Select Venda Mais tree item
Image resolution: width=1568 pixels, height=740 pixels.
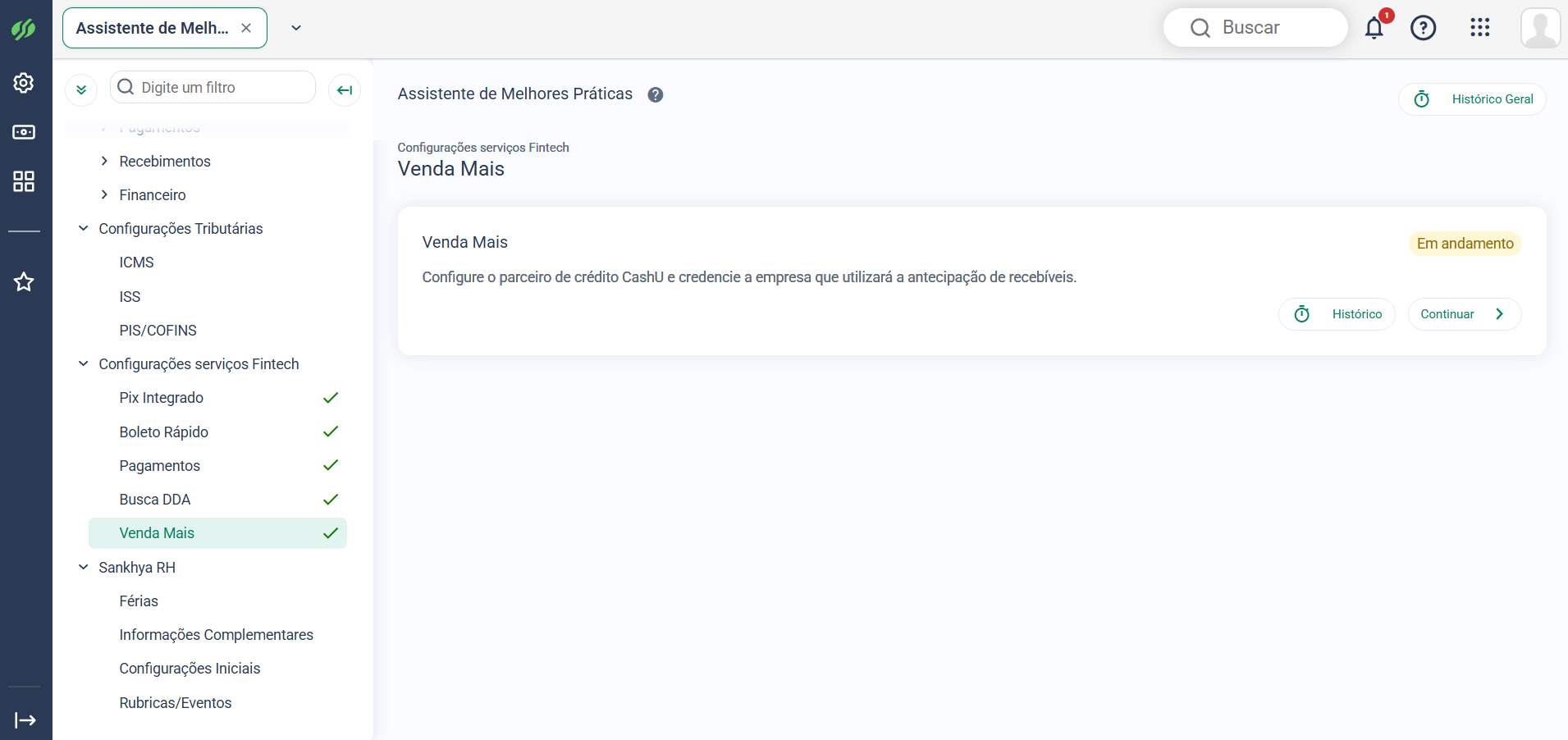point(217,533)
